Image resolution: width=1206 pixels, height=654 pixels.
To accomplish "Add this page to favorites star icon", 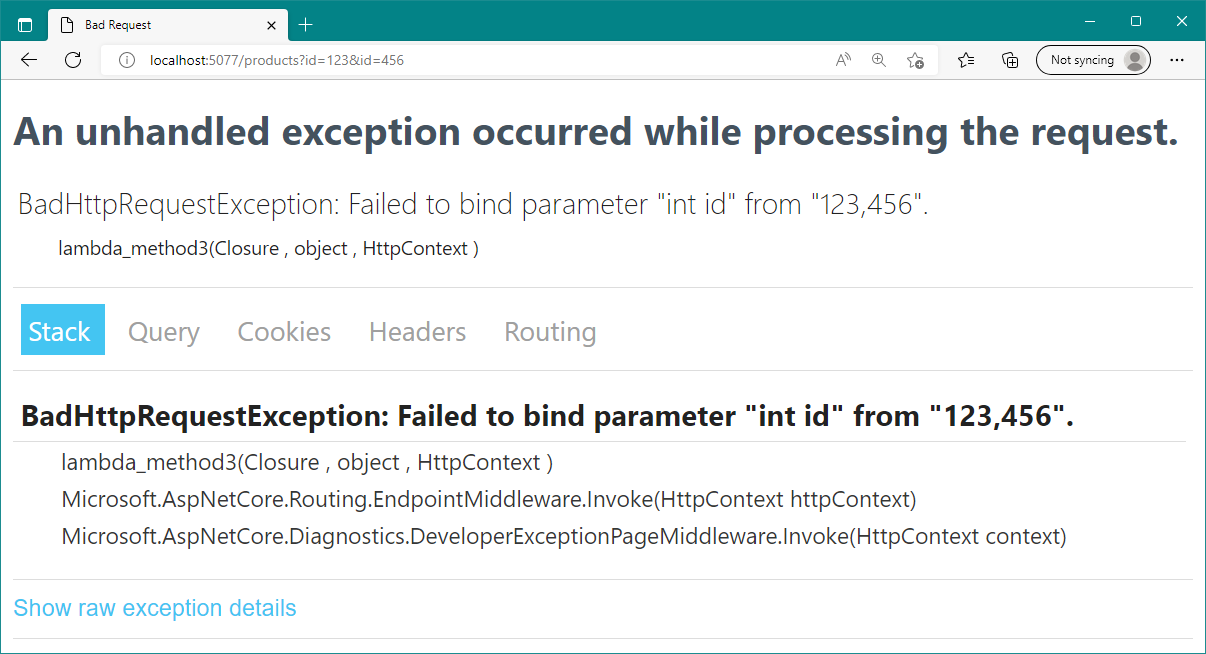I will pyautogui.click(x=915, y=60).
